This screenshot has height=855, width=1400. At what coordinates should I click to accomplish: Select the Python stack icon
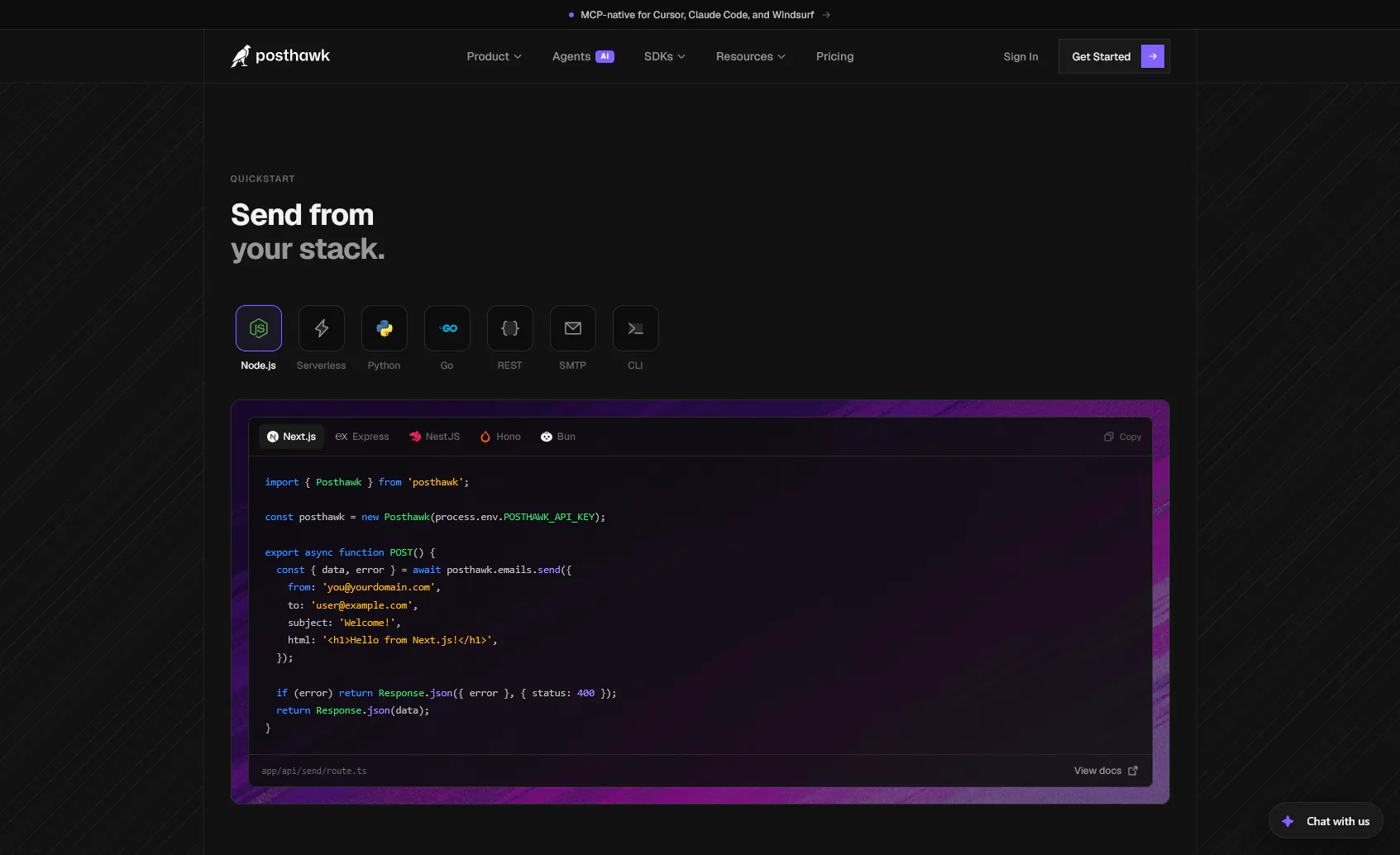point(385,328)
